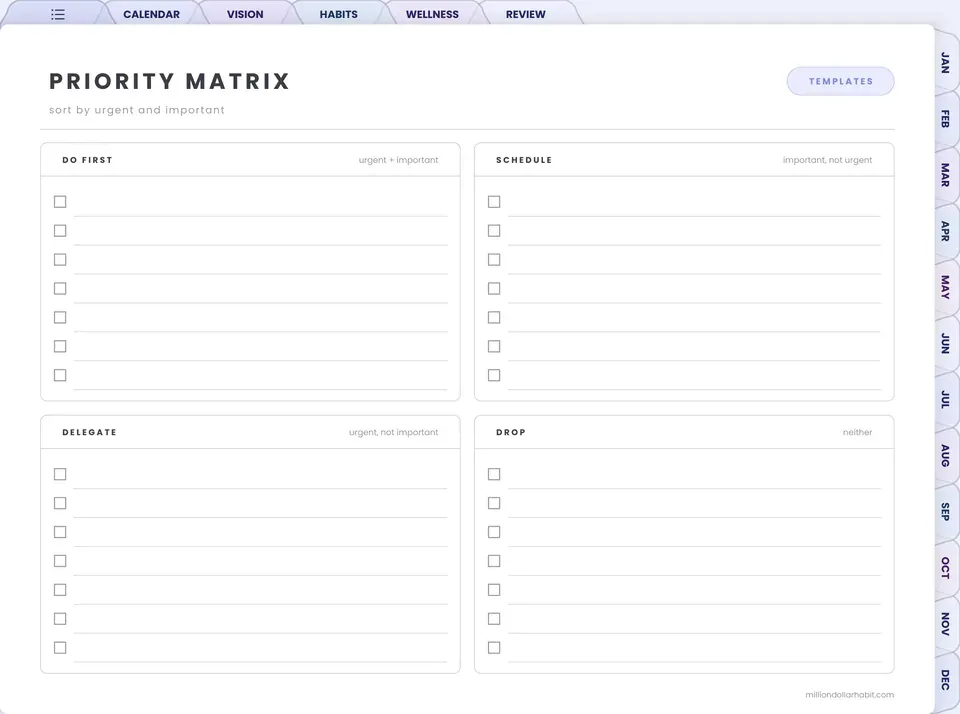Screen dimensions: 960x714
Task: Click the 'neither' label
Action: click(857, 432)
